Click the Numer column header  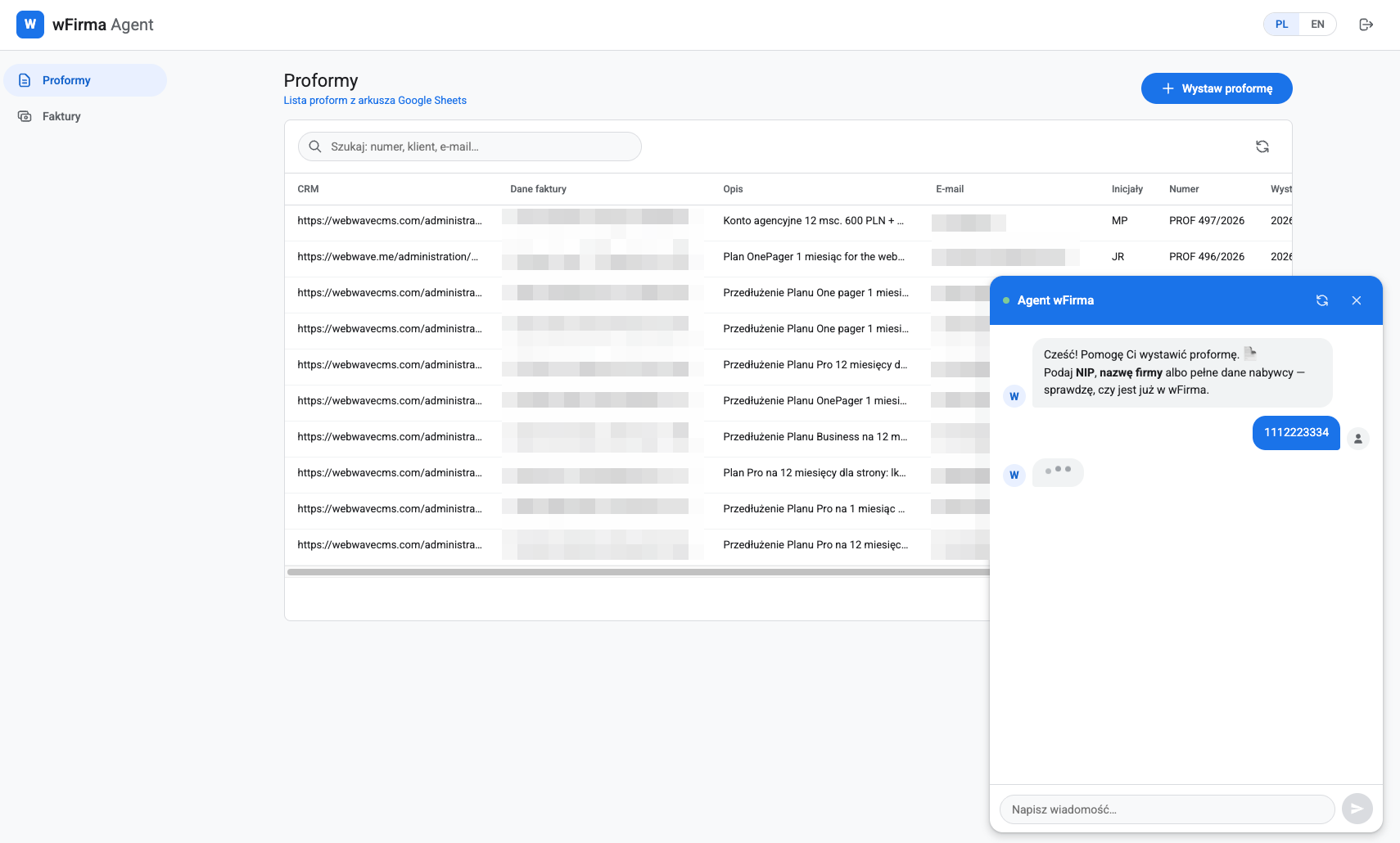[x=1184, y=189]
